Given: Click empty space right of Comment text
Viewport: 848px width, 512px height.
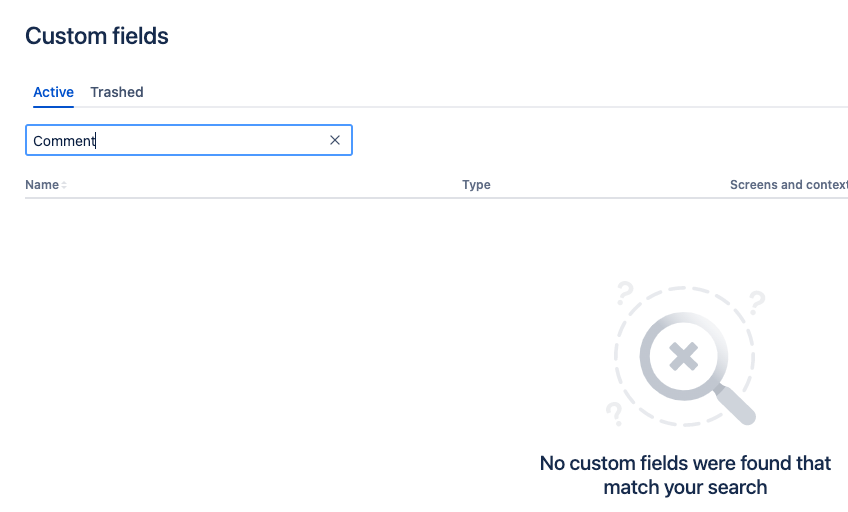Looking at the screenshot, I should (x=211, y=140).
